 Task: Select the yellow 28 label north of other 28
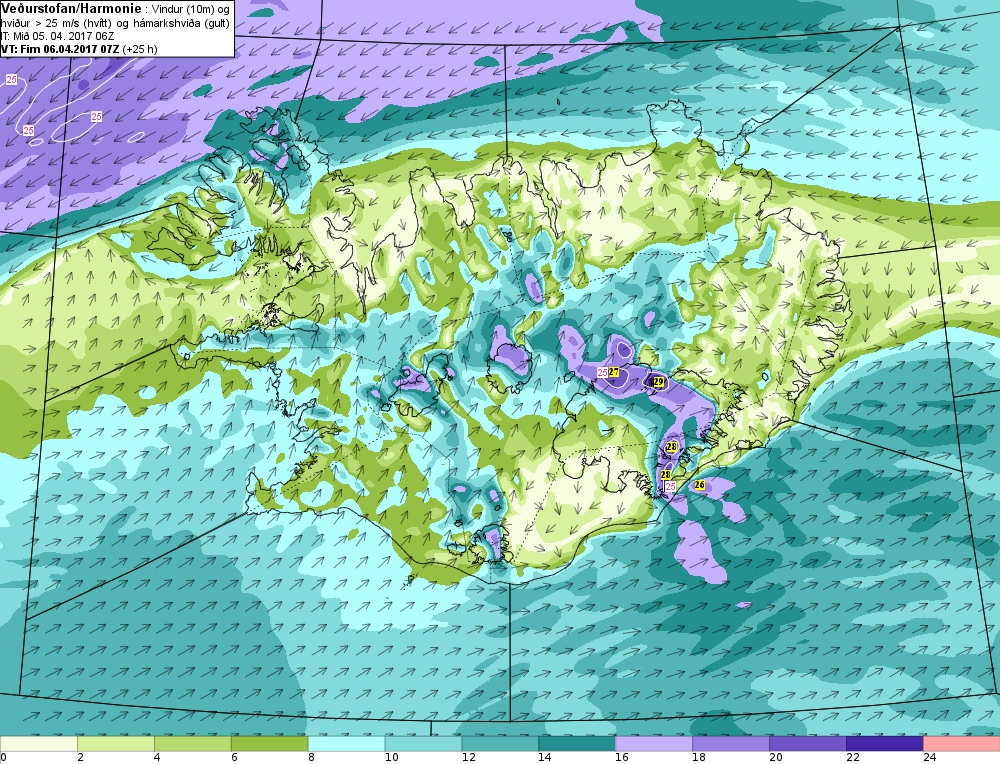[x=672, y=447]
